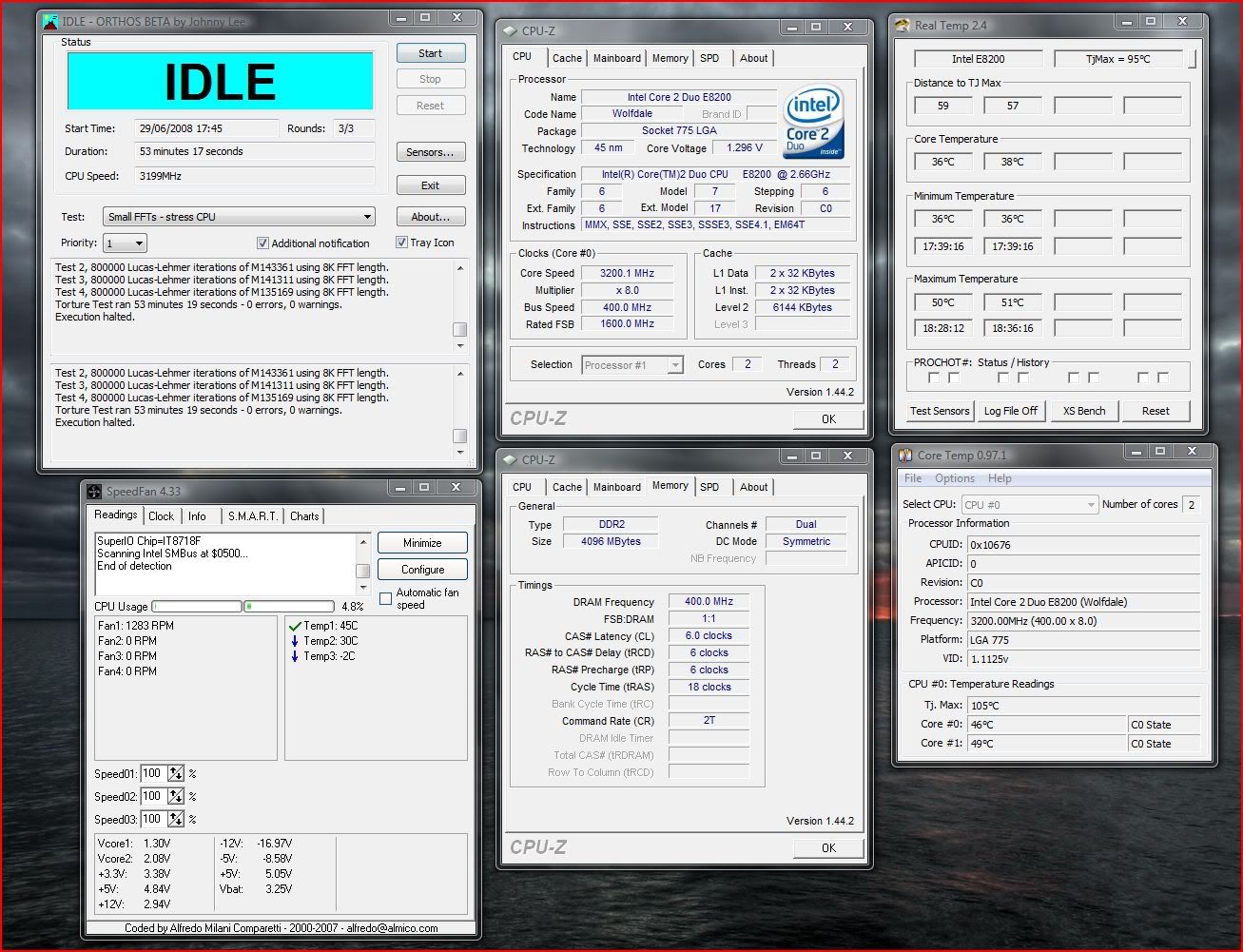Open About tab in lower CPU-Z window

click(x=754, y=487)
